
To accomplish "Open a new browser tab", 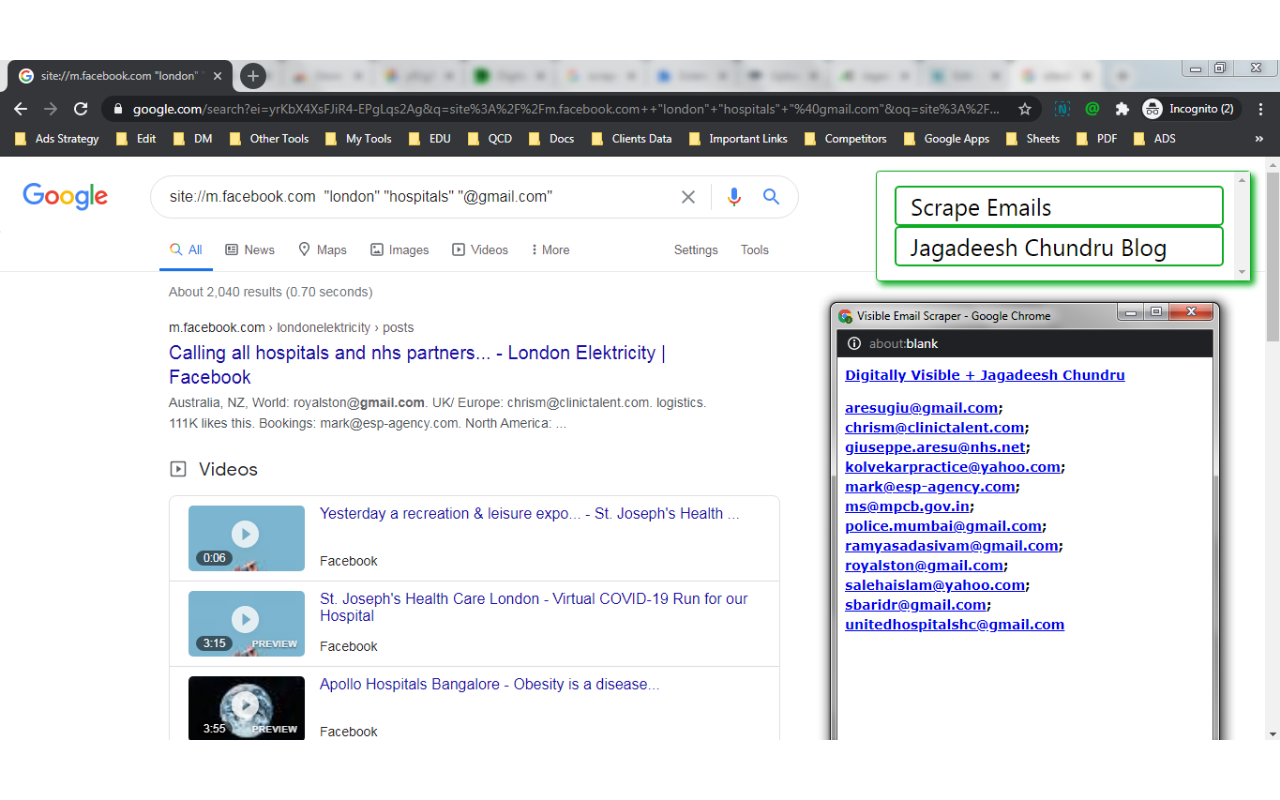I will pos(253,76).
